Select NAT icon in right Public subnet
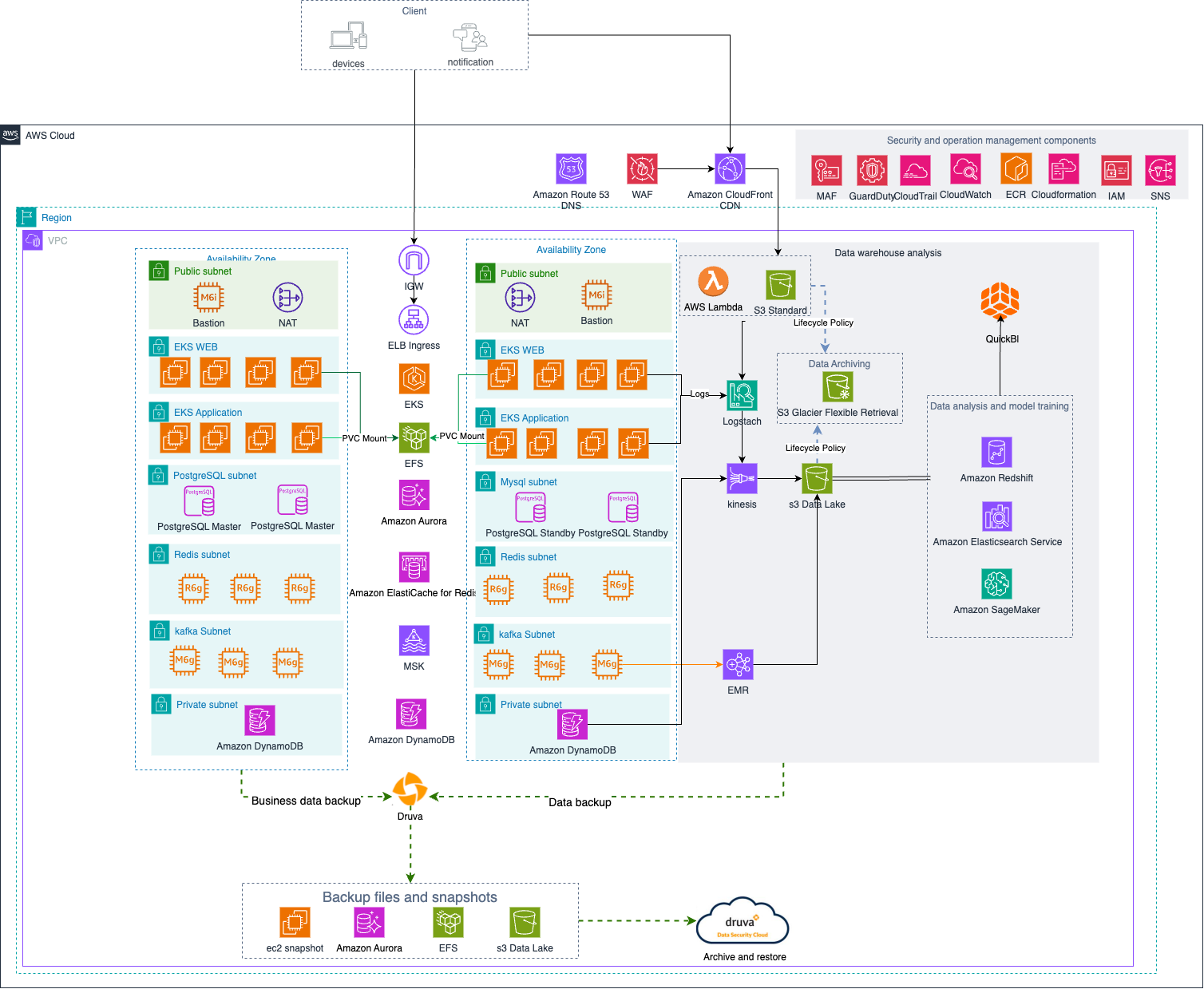The image size is (1204, 989). [520, 298]
